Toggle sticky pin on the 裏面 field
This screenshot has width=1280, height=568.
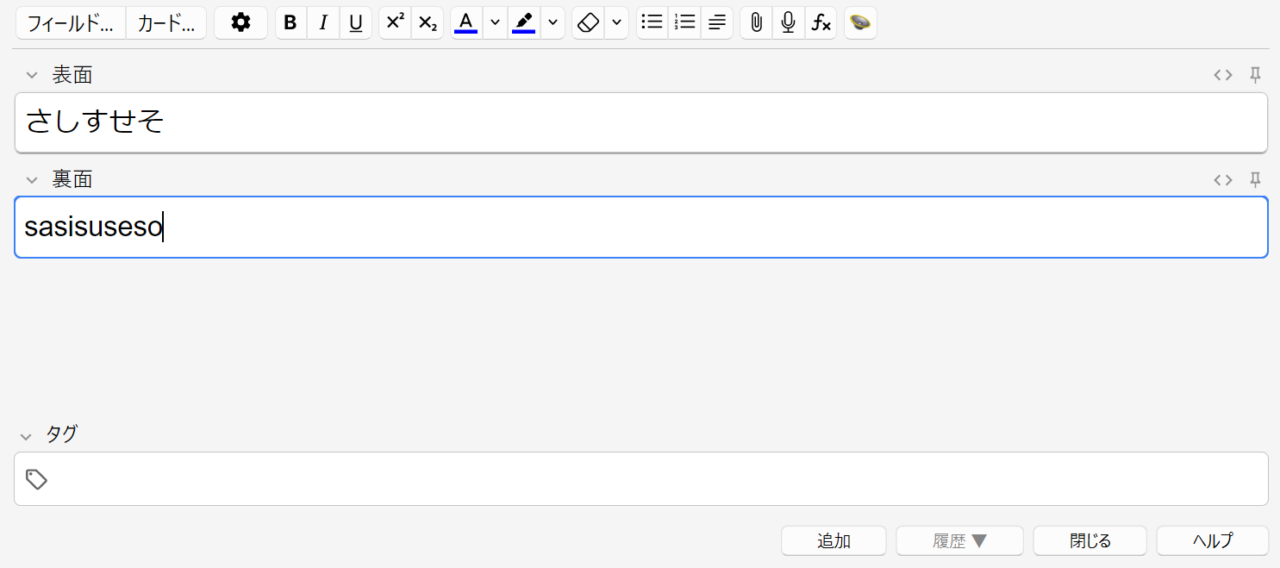[x=1255, y=180]
